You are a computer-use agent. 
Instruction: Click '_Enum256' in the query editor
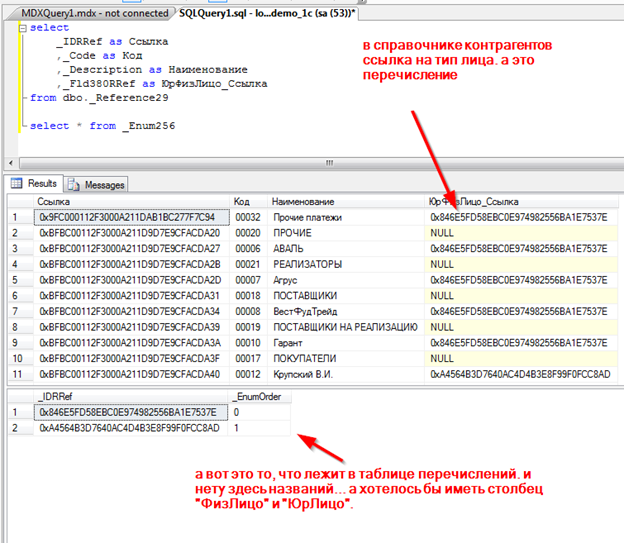[148, 126]
